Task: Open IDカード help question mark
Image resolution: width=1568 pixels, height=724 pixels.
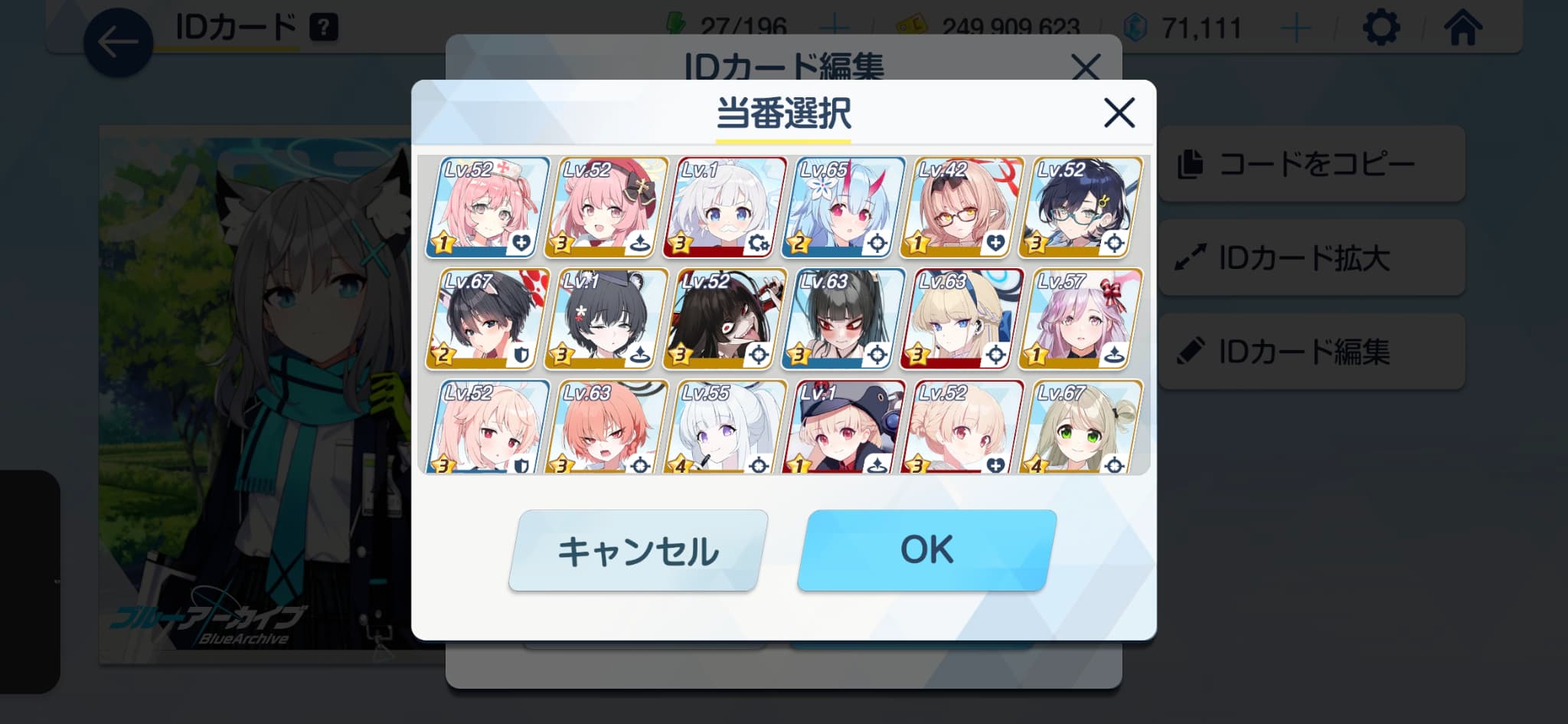Action: tap(324, 28)
